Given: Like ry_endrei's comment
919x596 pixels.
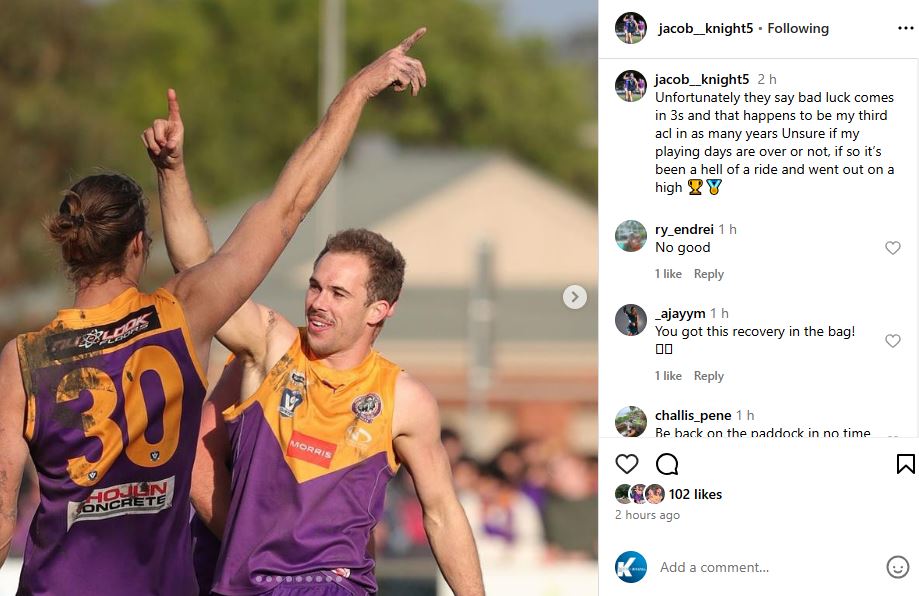Looking at the screenshot, I should coord(893,248).
